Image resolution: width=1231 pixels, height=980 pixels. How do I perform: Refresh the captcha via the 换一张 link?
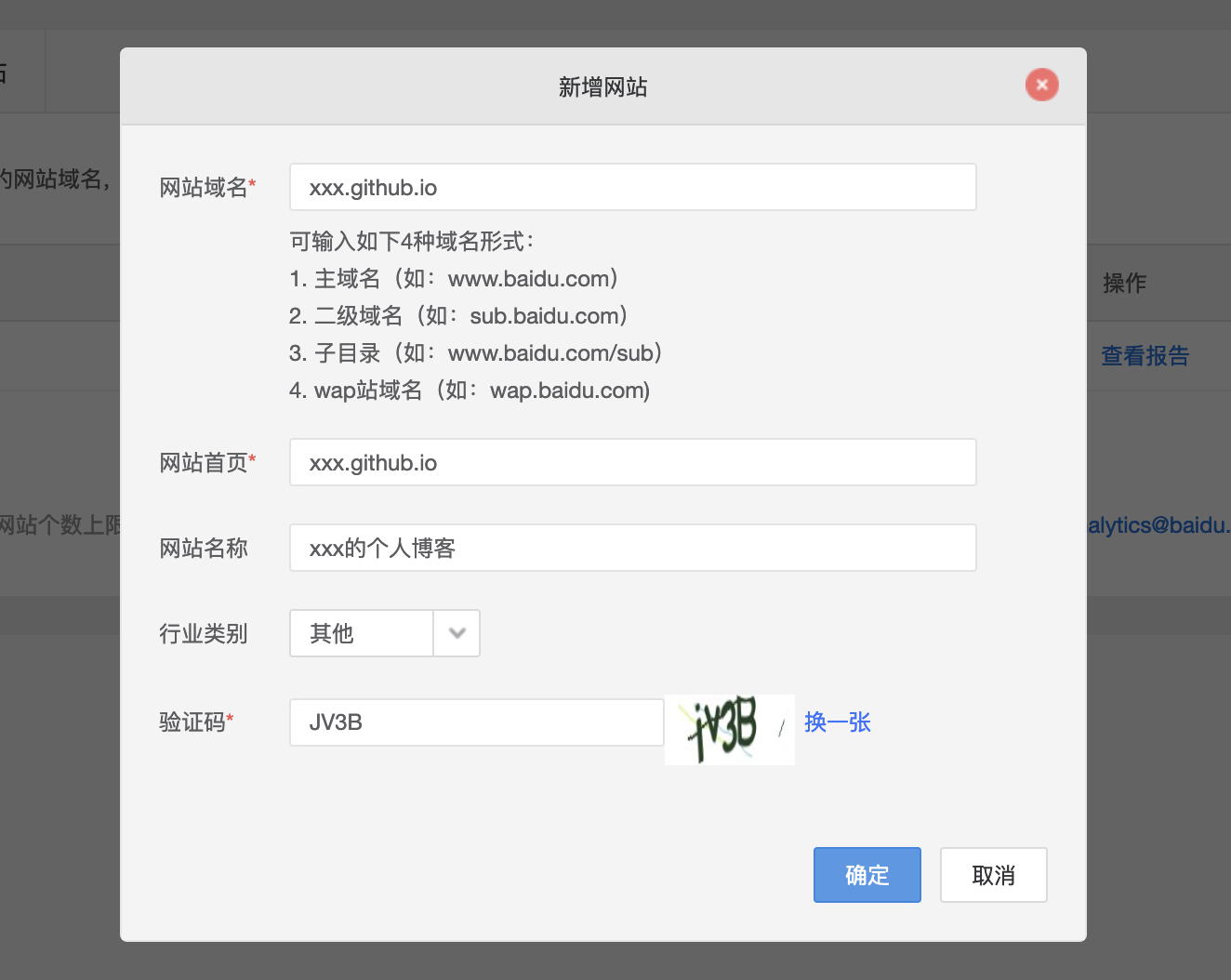(837, 722)
